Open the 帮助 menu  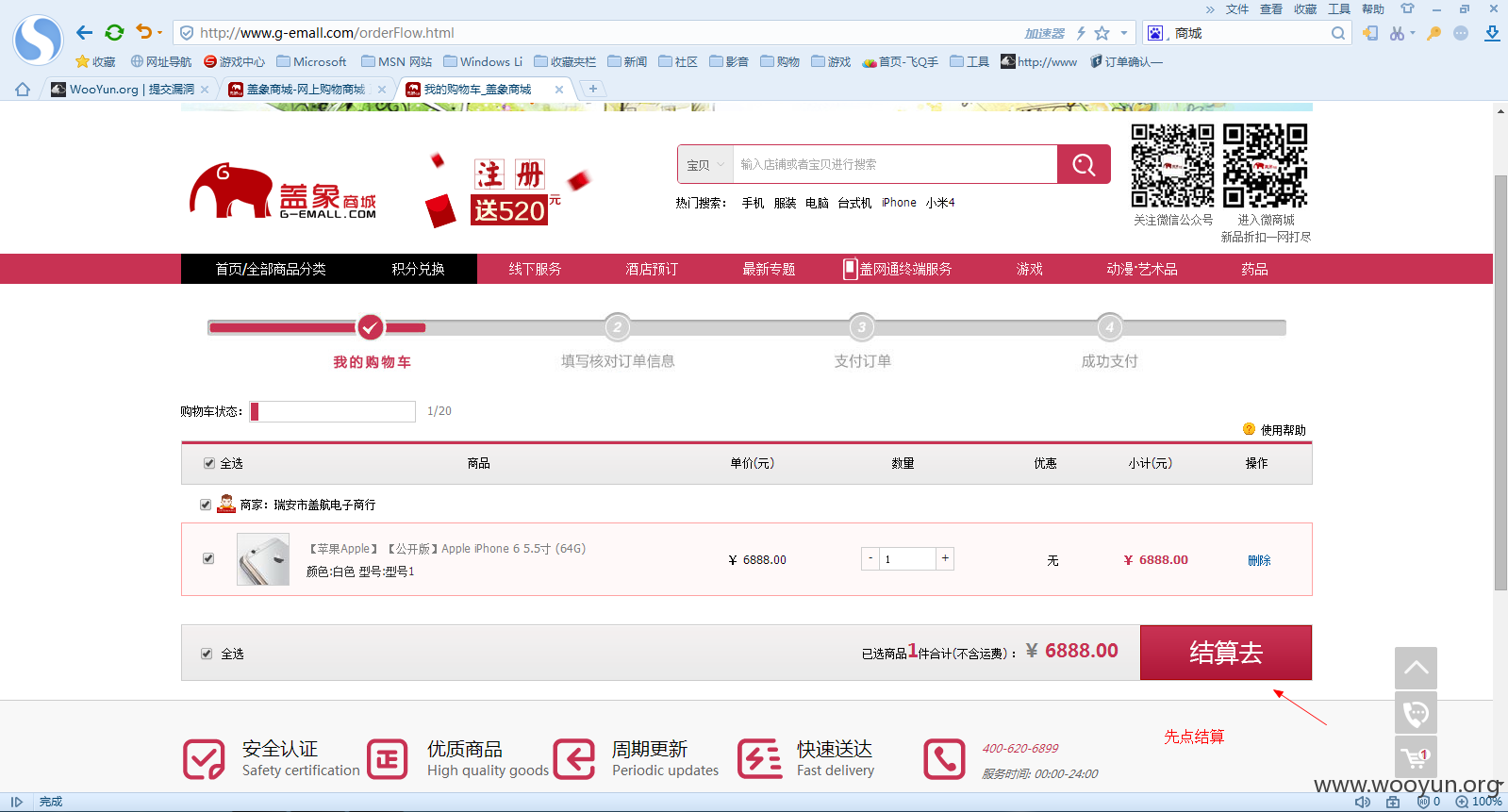click(x=1373, y=9)
